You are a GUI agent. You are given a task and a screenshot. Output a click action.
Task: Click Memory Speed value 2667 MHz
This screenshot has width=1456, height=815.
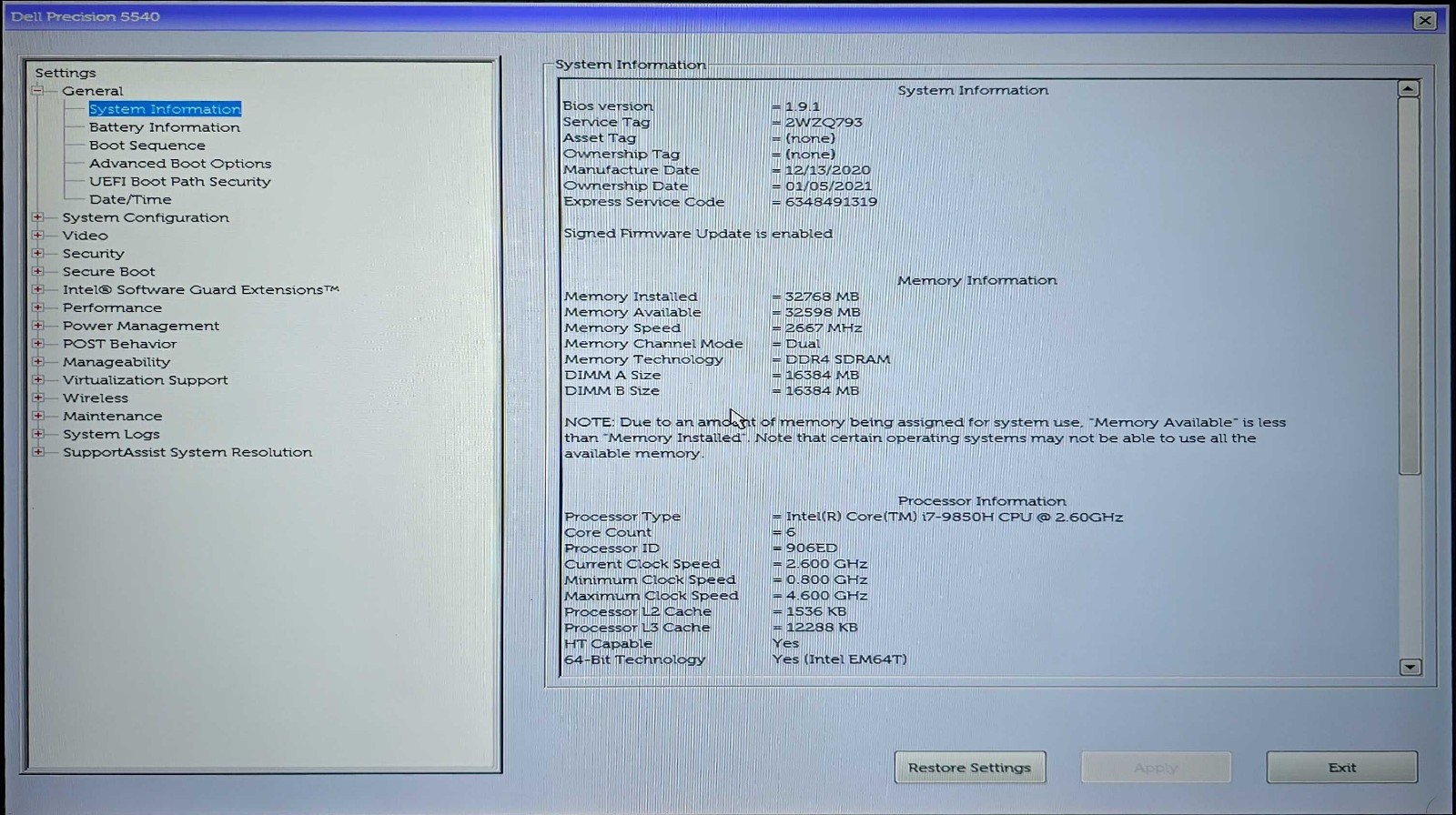pos(824,327)
